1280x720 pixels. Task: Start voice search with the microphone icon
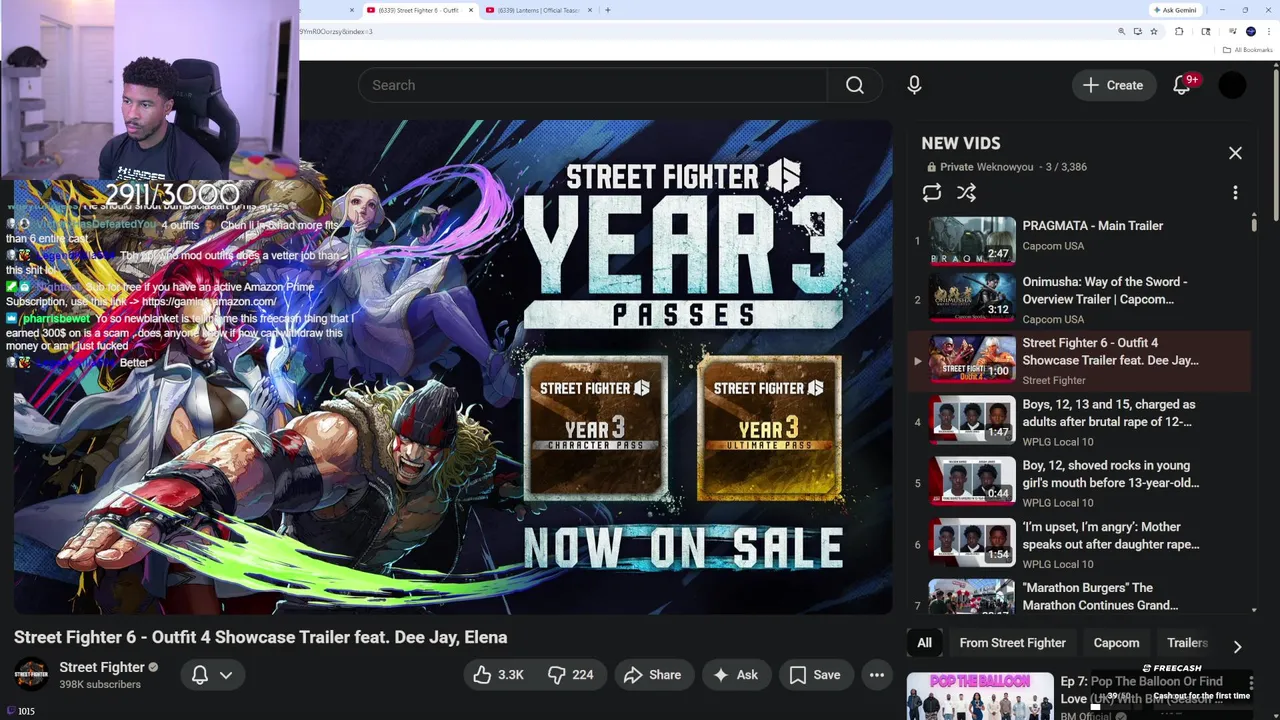(x=914, y=85)
